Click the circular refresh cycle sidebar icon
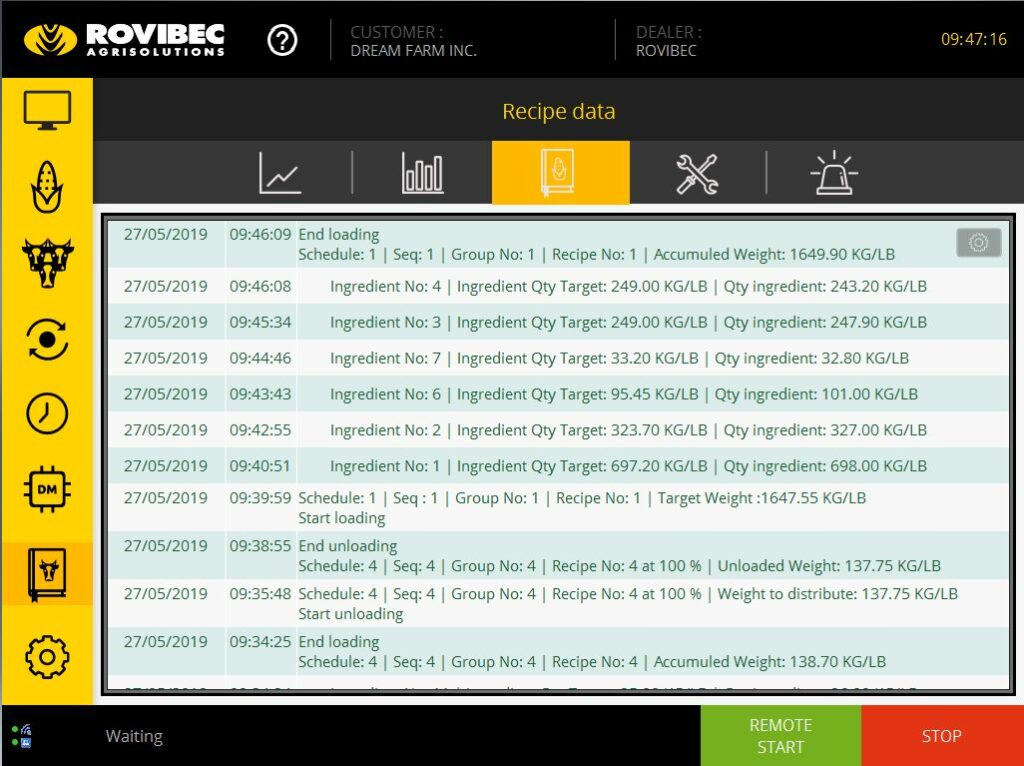This screenshot has height=766, width=1024. coord(47,340)
